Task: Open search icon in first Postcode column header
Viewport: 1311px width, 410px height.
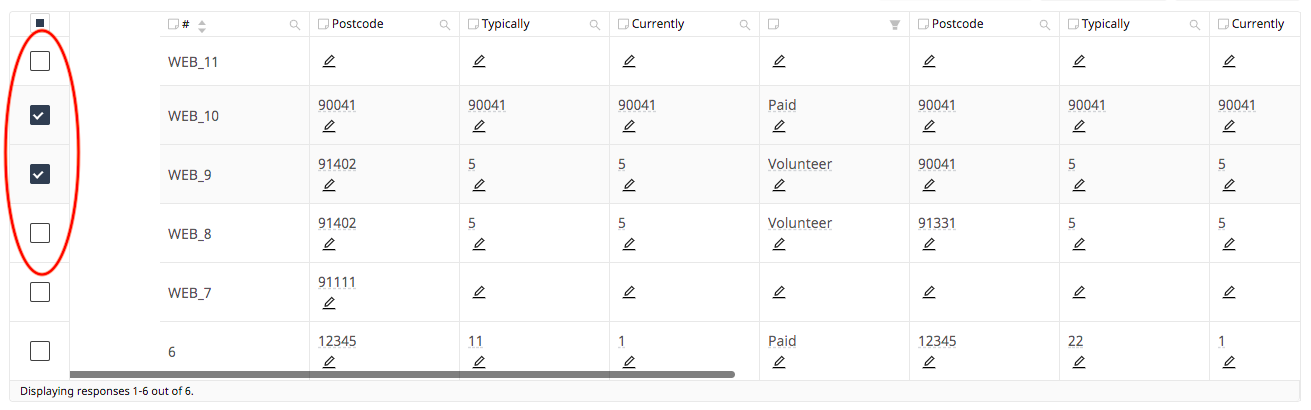Action: [444, 25]
